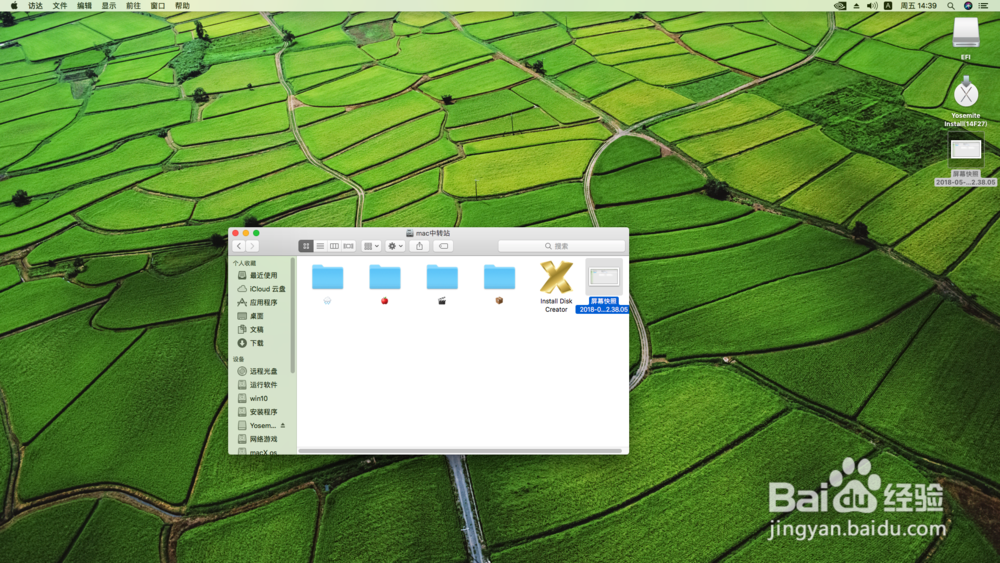
Task: Click the sidebar vertical scrollbar
Action: point(293,315)
